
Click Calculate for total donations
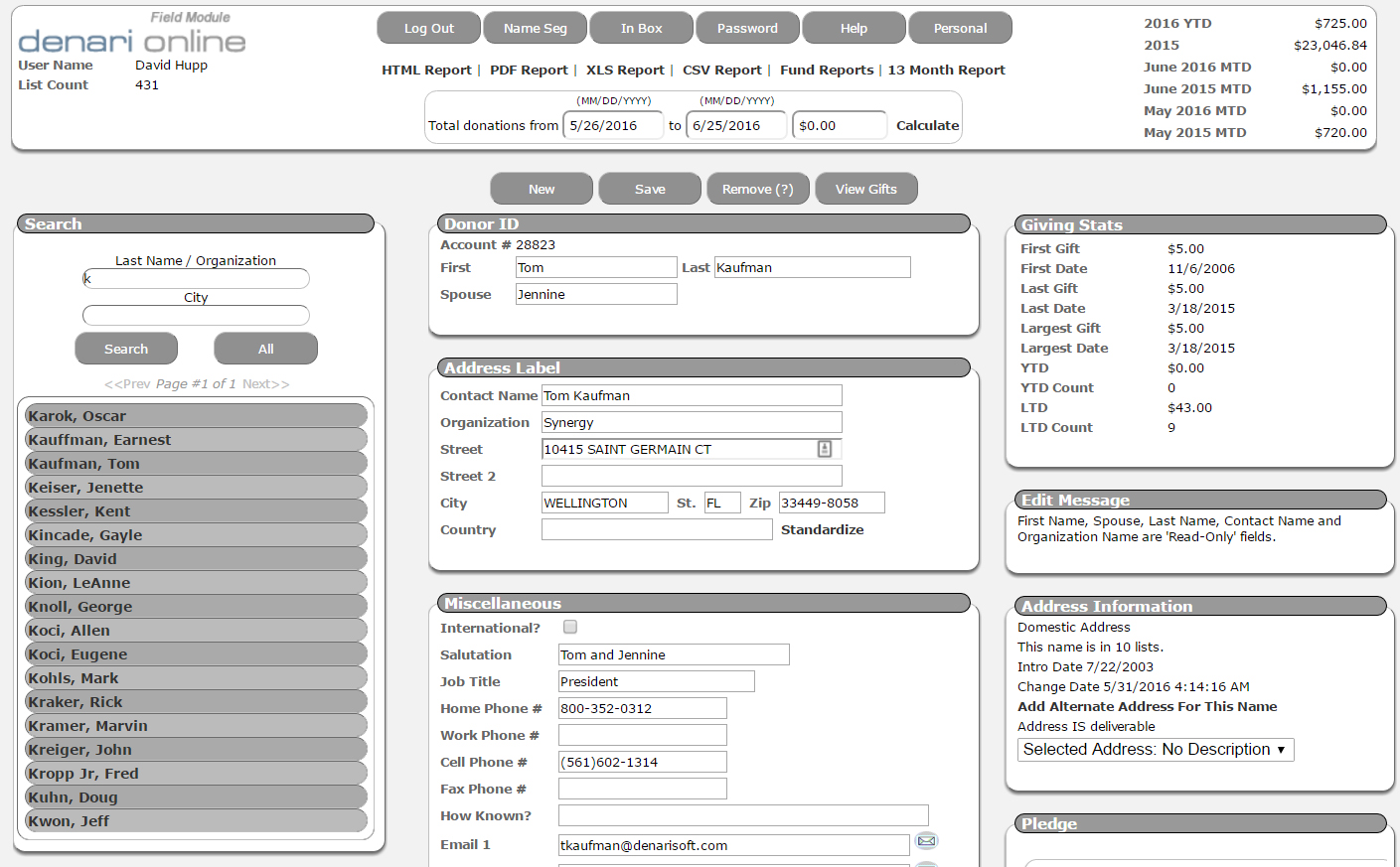point(928,125)
